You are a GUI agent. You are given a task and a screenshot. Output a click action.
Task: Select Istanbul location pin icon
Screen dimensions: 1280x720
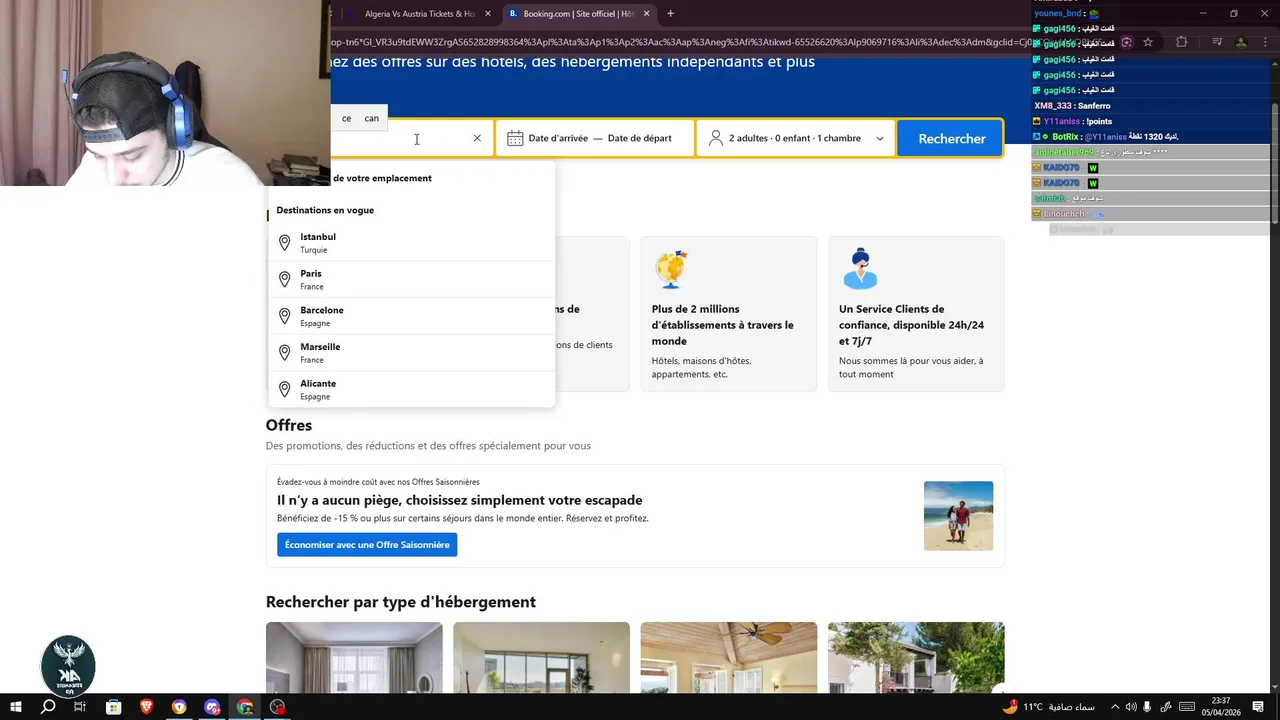click(x=284, y=243)
